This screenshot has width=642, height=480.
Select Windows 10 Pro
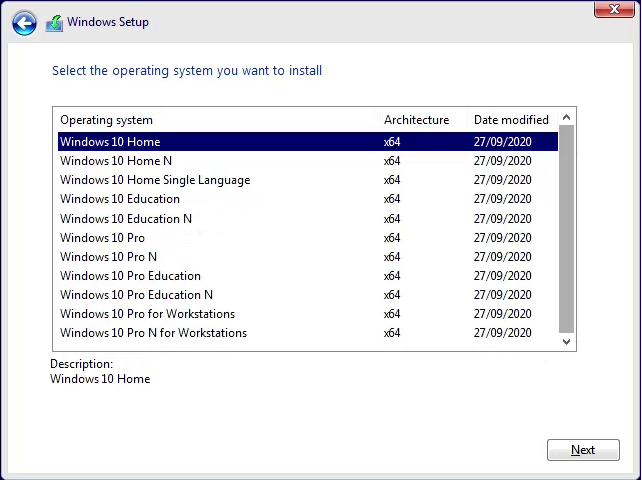[308, 238]
